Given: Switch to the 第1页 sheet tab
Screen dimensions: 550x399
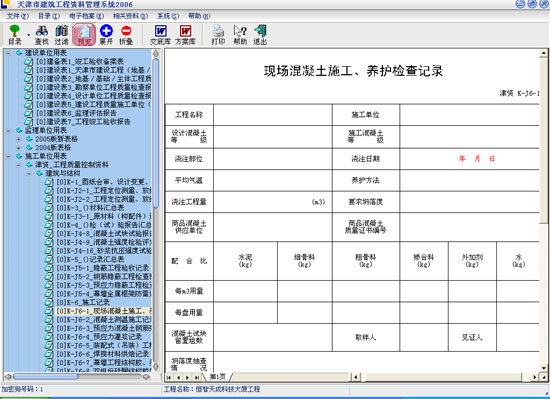Looking at the screenshot, I should pos(217,377).
